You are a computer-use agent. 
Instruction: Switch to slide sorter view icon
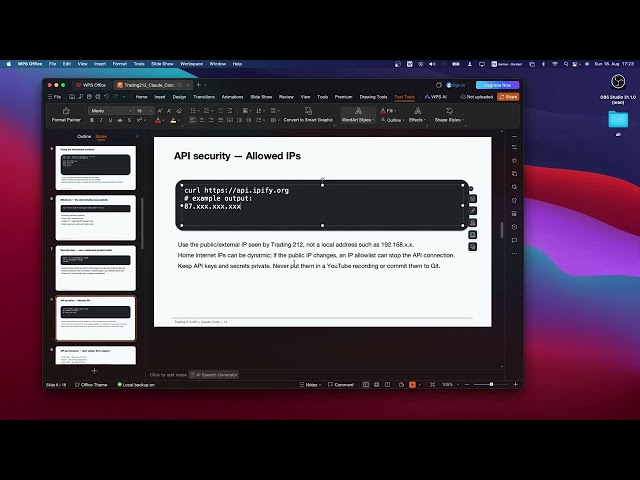(376, 384)
